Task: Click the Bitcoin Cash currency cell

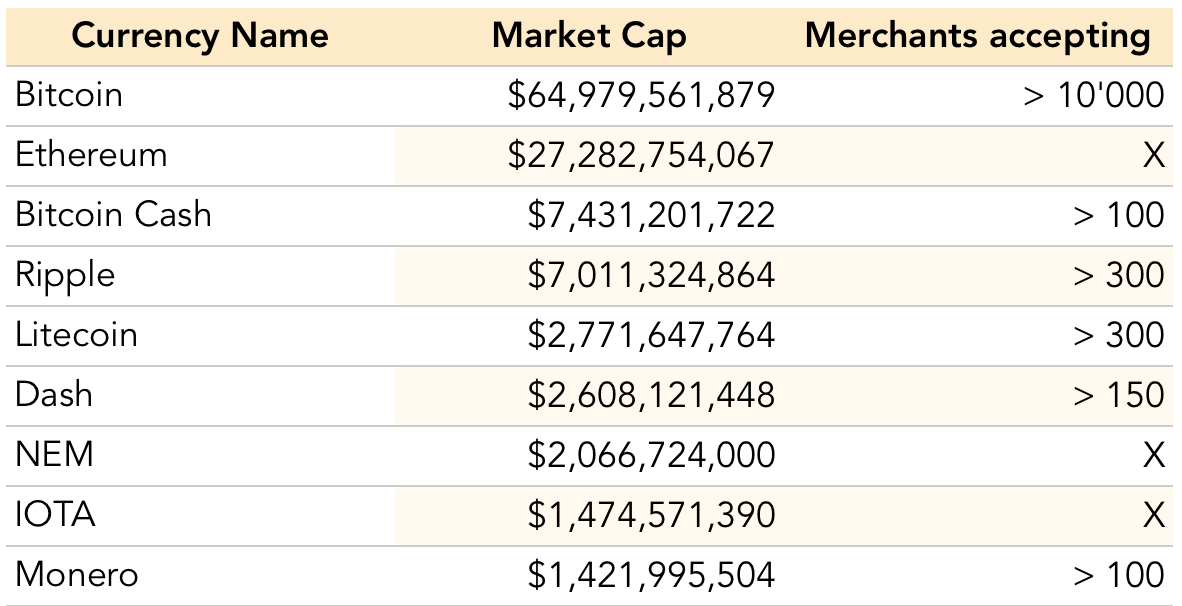Action: coord(113,215)
